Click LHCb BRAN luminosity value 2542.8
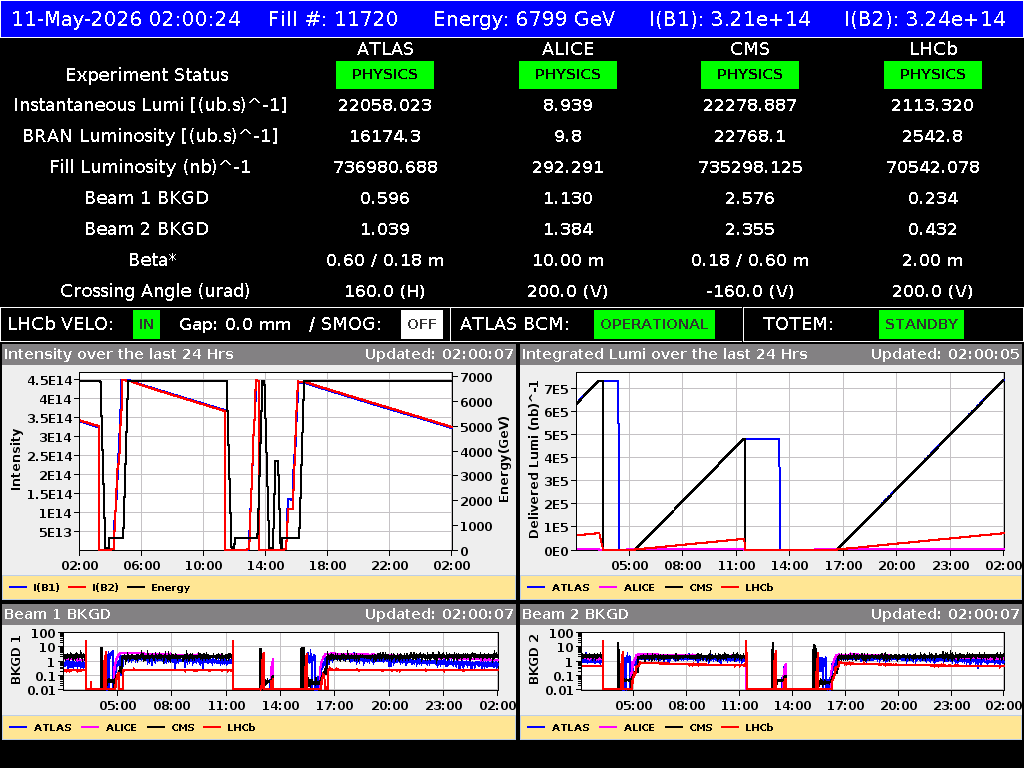This screenshot has width=1024, height=768. 933,136
